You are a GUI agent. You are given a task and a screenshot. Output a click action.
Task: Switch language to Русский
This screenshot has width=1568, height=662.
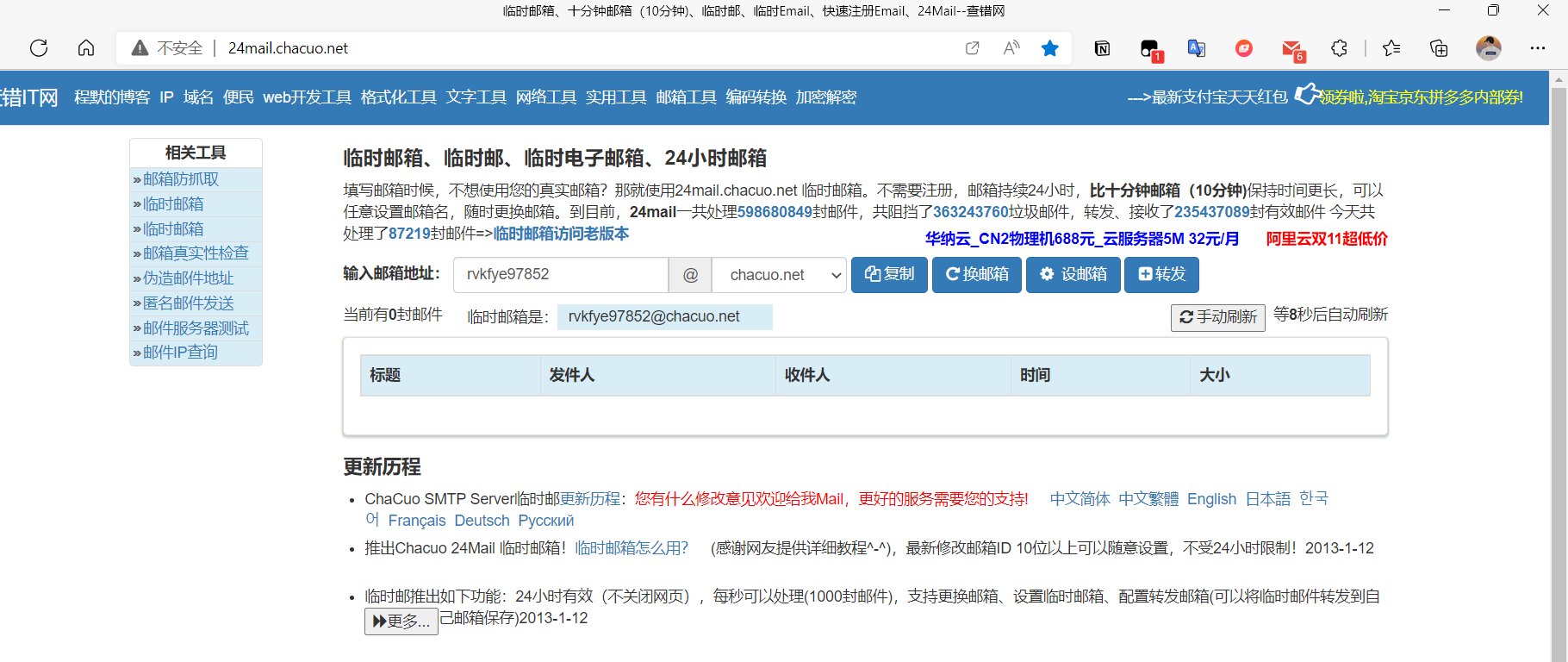[545, 521]
